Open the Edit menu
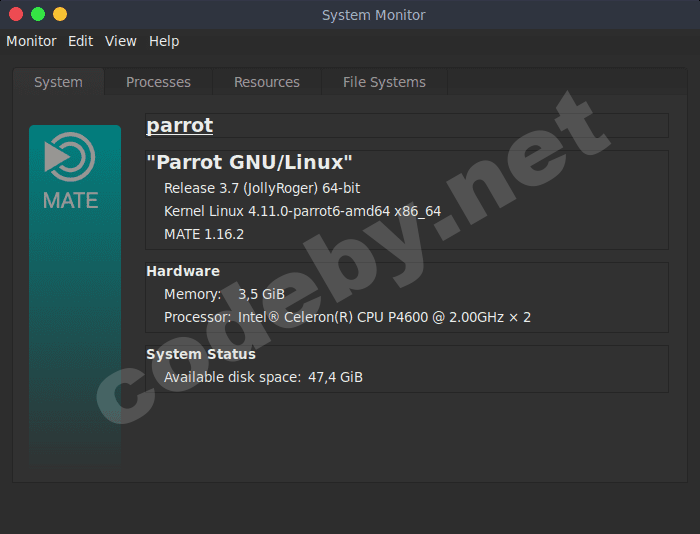Viewport: 700px width, 534px height. pyautogui.click(x=80, y=41)
